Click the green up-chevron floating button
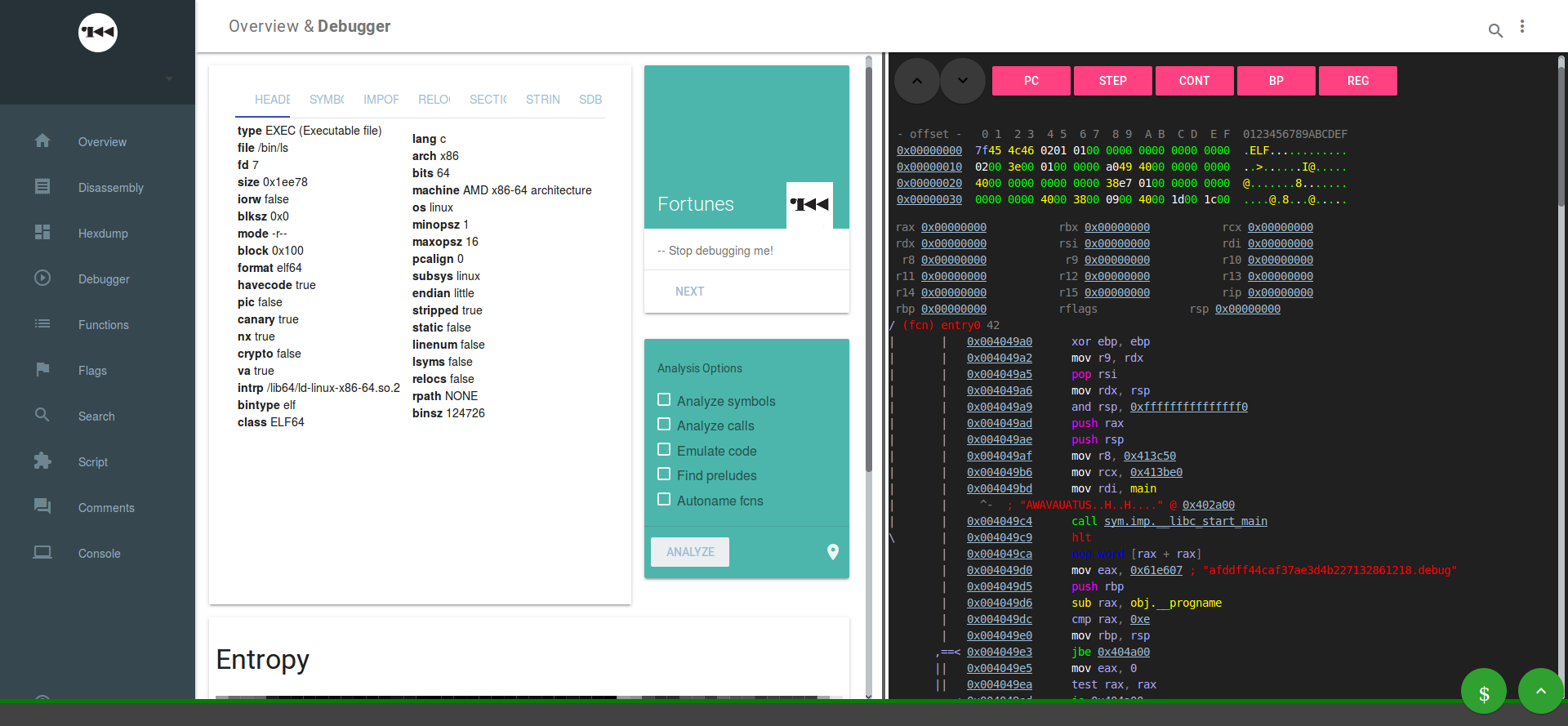This screenshot has width=1568, height=726. coord(1541,691)
